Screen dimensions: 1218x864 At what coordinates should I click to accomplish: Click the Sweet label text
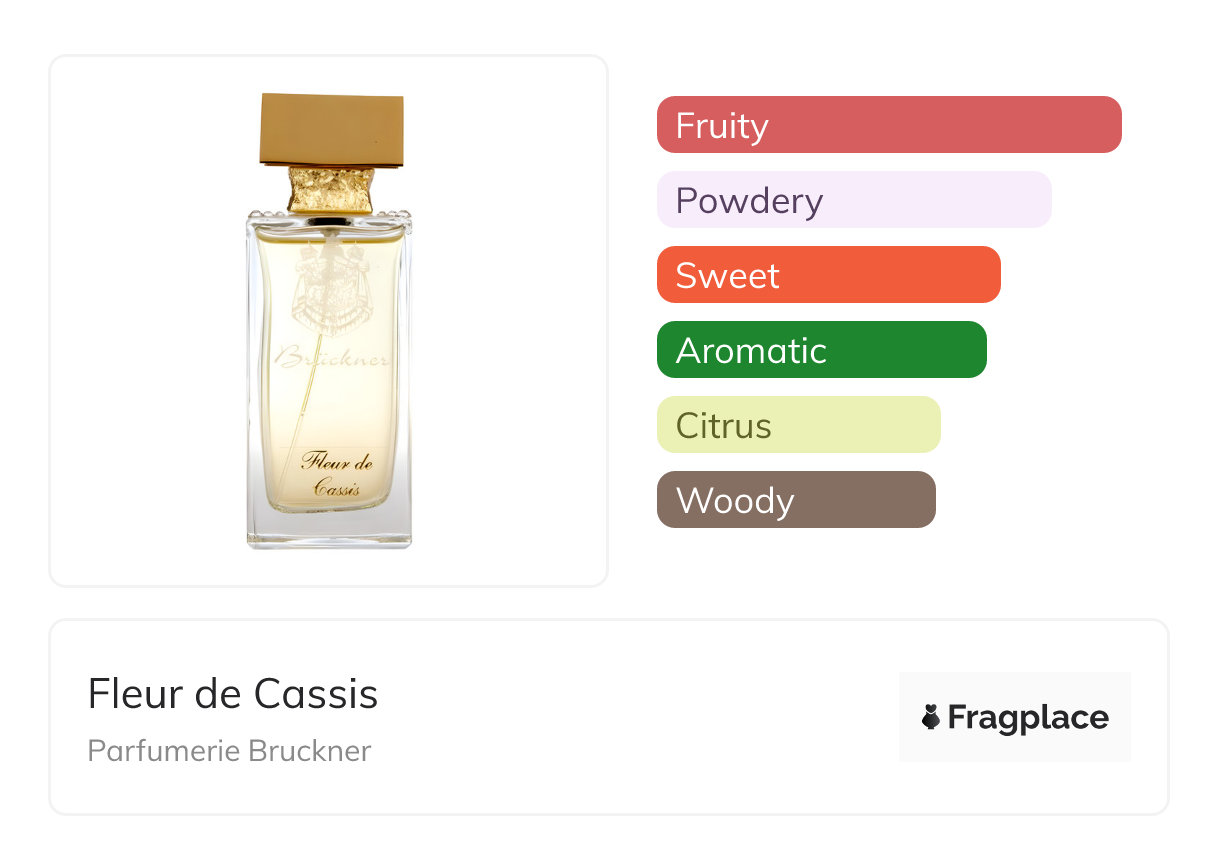727,275
